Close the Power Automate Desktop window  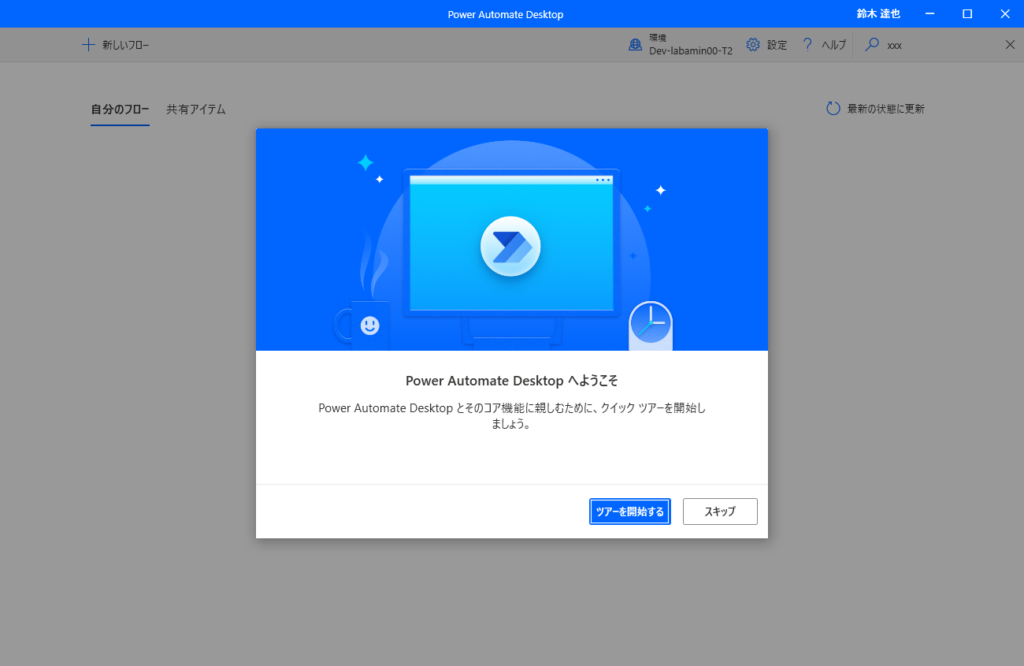tap(1005, 14)
